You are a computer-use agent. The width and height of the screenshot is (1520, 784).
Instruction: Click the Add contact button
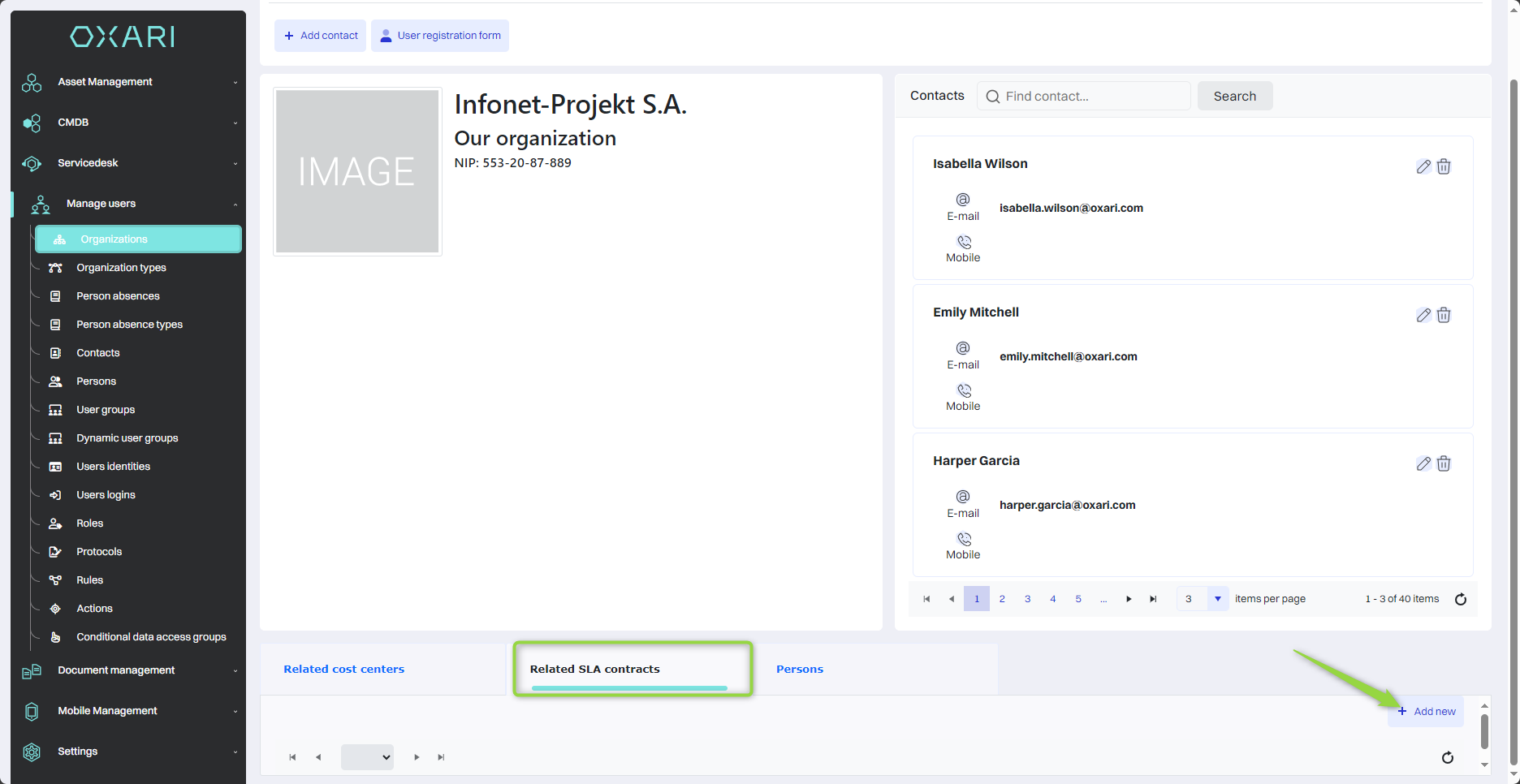point(321,36)
